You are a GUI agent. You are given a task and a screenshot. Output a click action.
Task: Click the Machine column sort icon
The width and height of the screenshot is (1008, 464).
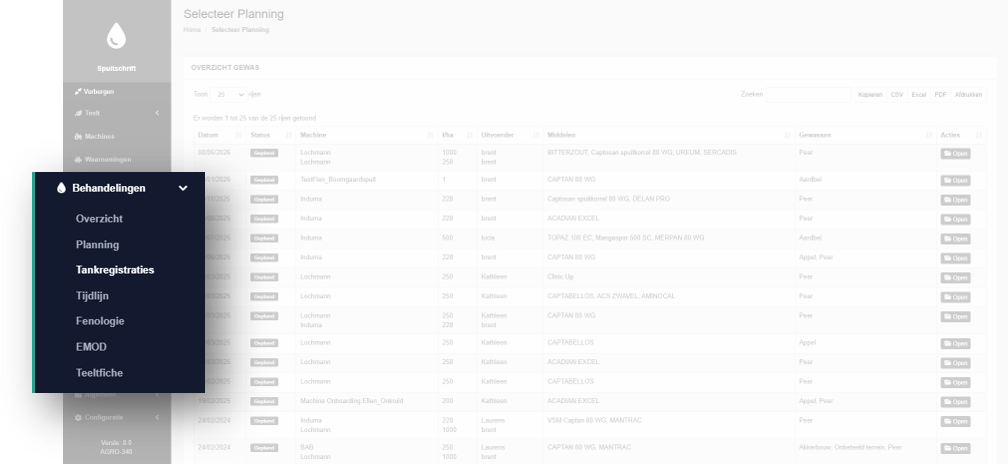[431, 136]
